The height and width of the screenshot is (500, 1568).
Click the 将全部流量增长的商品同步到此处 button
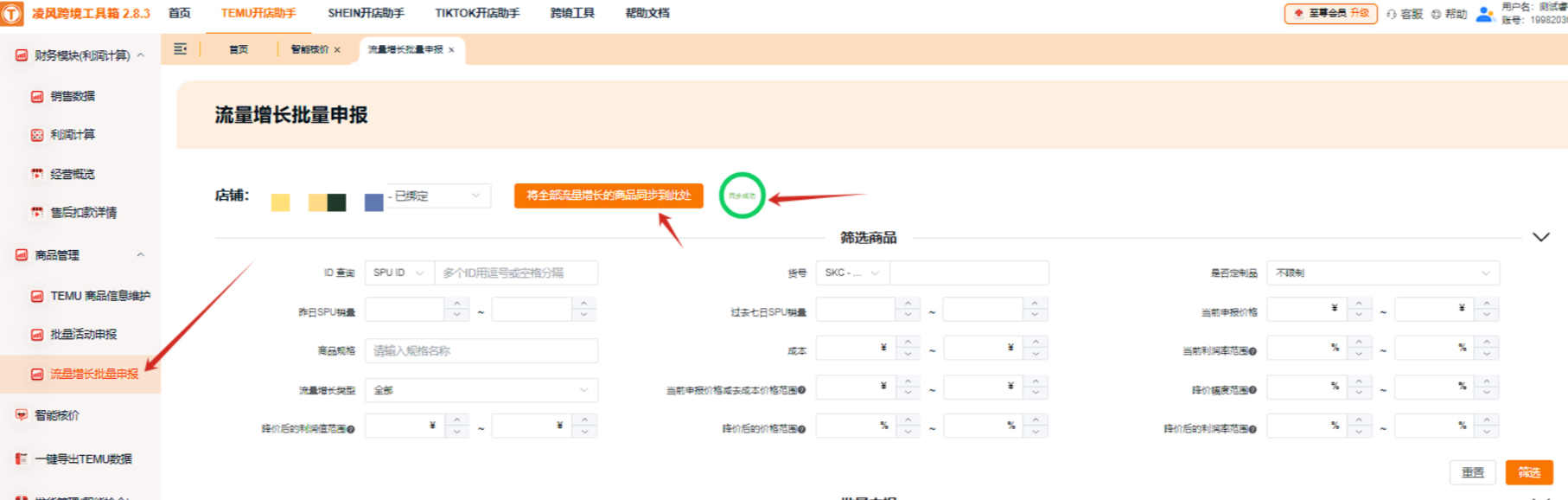pos(609,196)
